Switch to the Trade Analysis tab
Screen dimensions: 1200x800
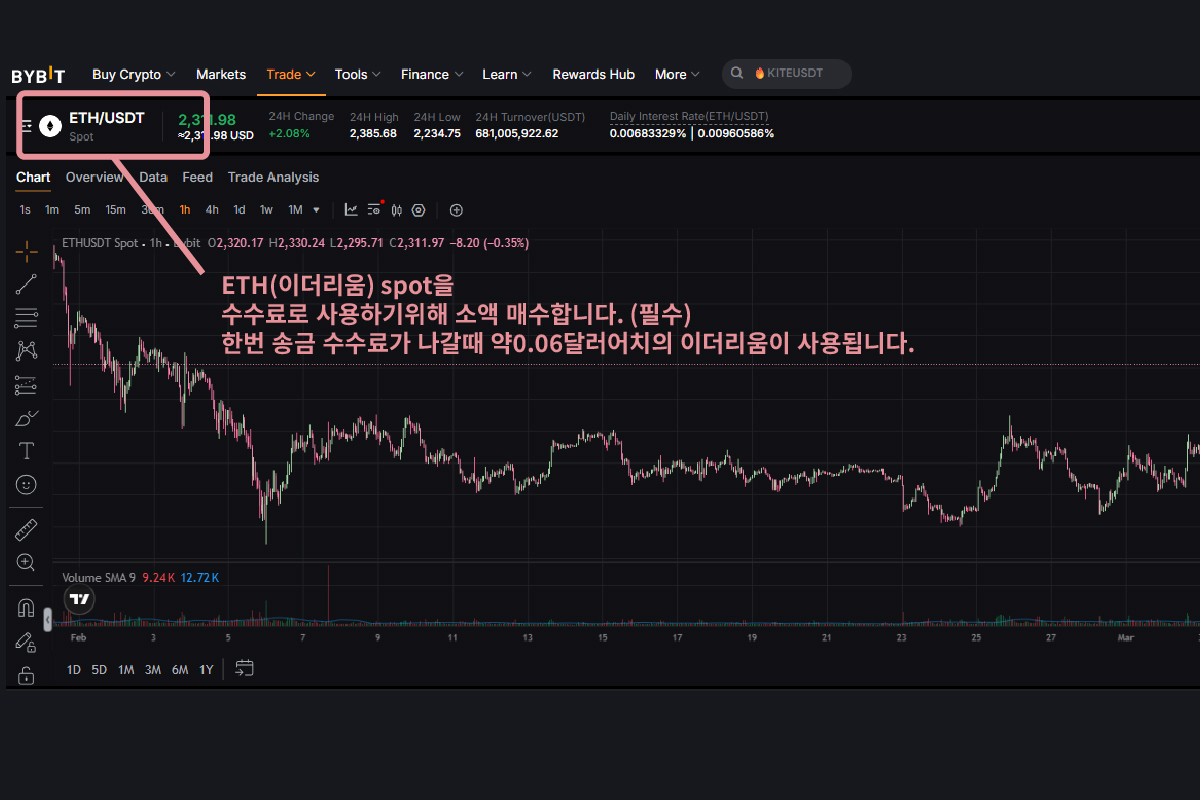(273, 177)
